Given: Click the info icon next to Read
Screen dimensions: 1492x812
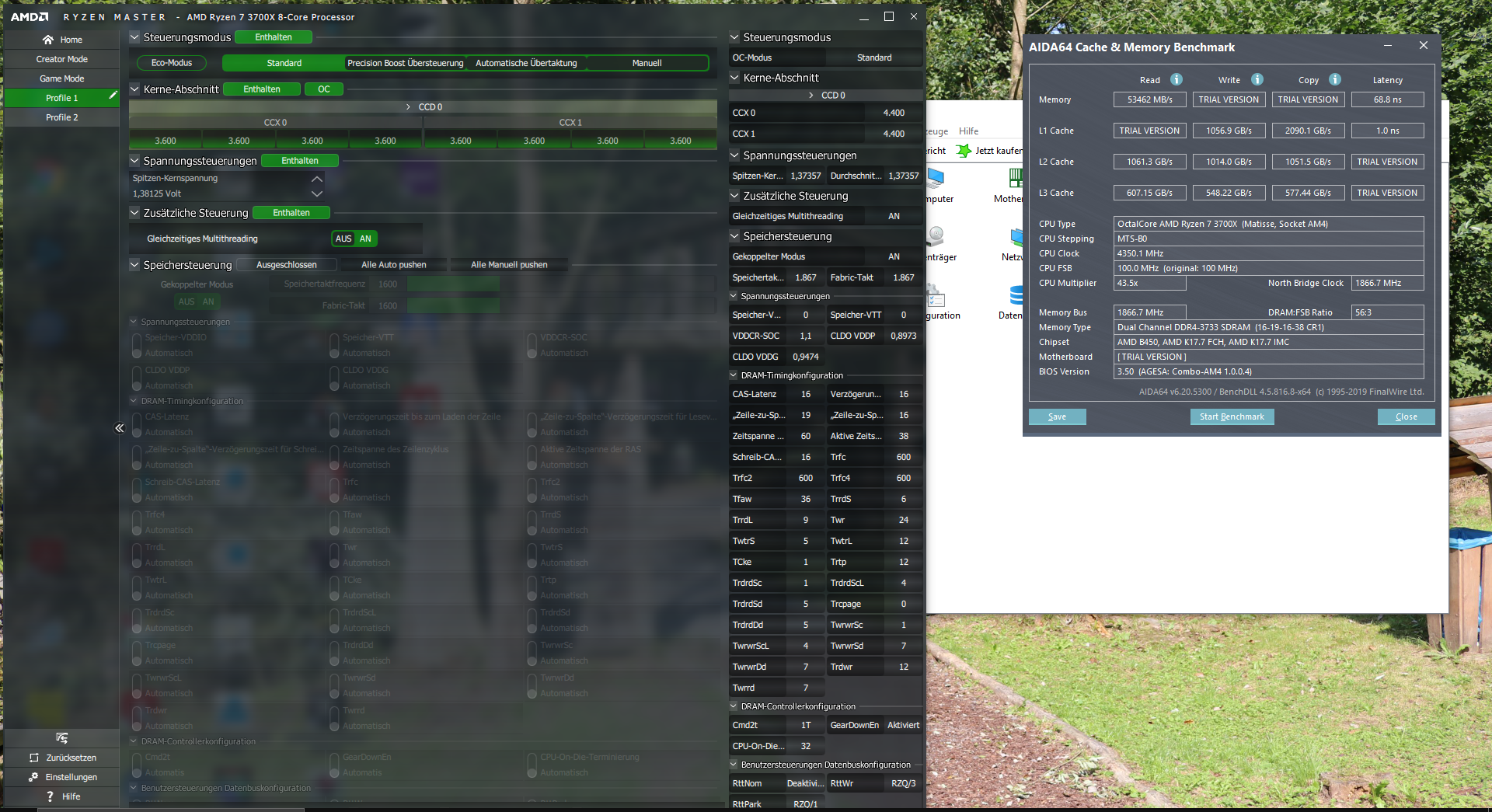Looking at the screenshot, I should click(1177, 79).
